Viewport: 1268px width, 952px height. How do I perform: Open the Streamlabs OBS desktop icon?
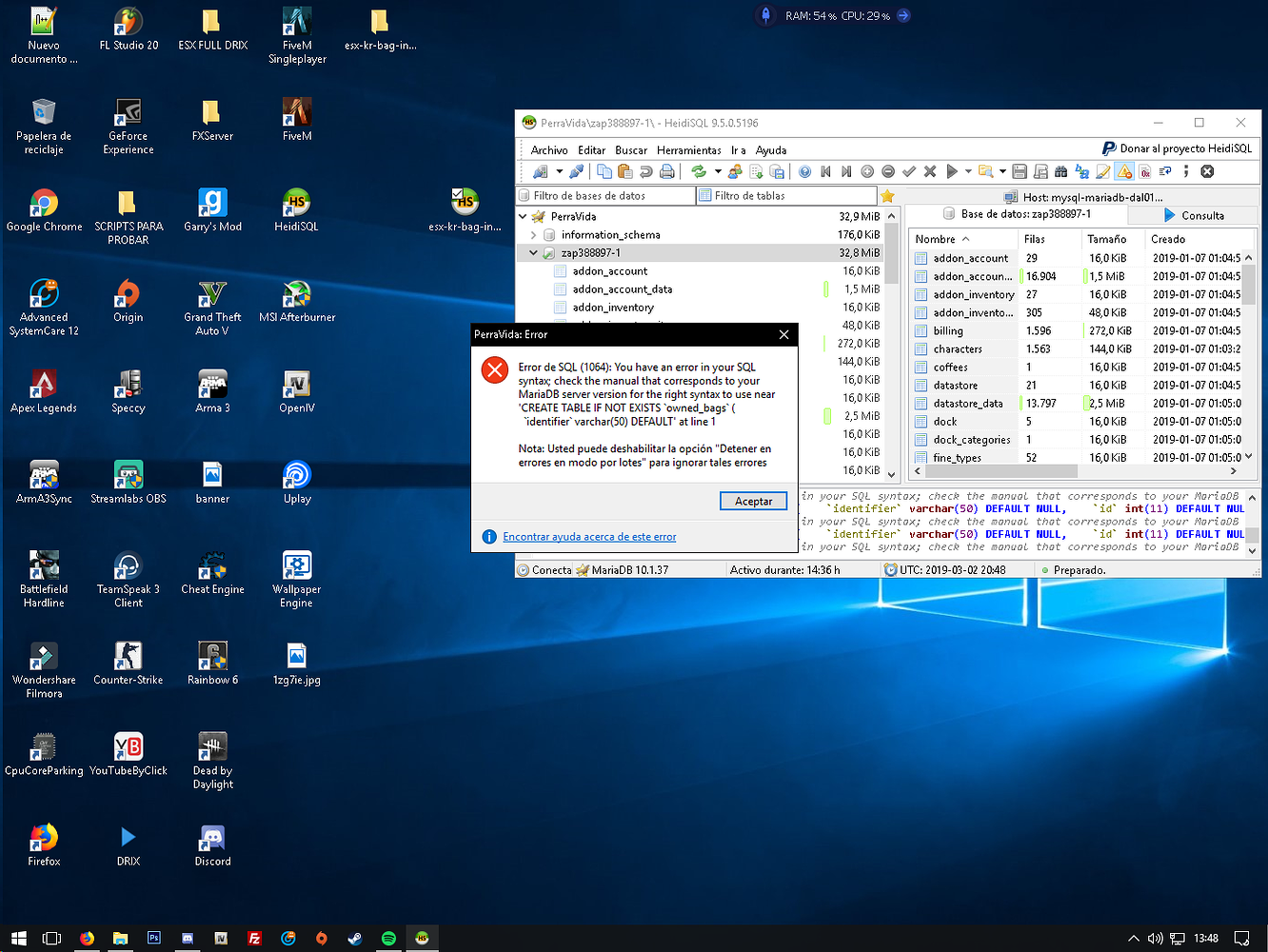pyautogui.click(x=129, y=483)
